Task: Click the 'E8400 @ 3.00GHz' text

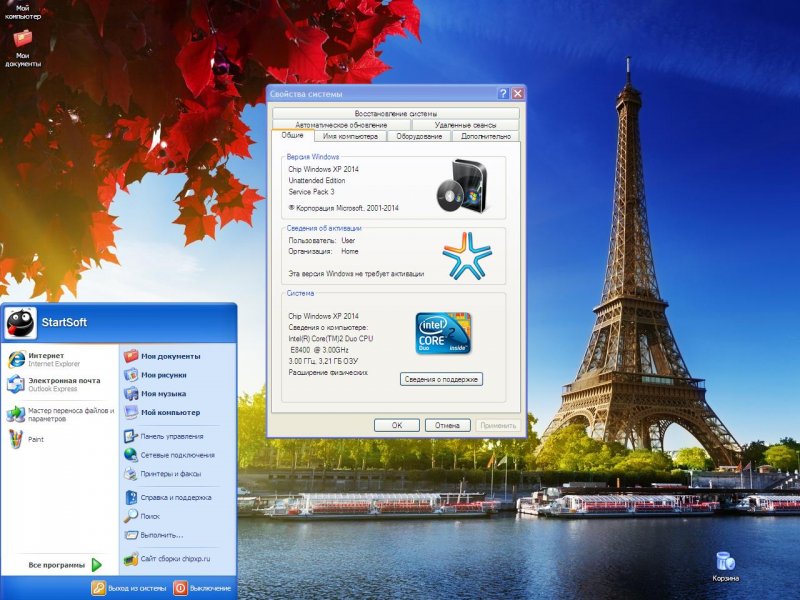Action: point(319,350)
